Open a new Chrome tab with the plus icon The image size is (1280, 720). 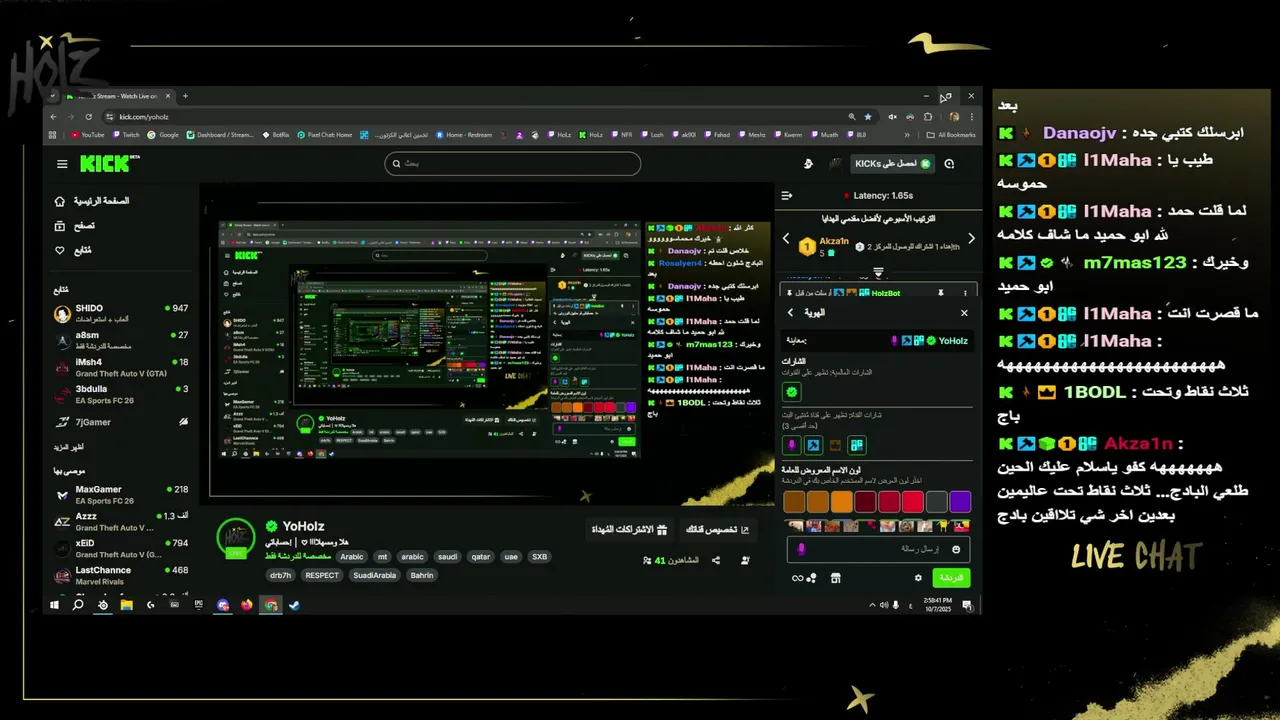(185, 96)
